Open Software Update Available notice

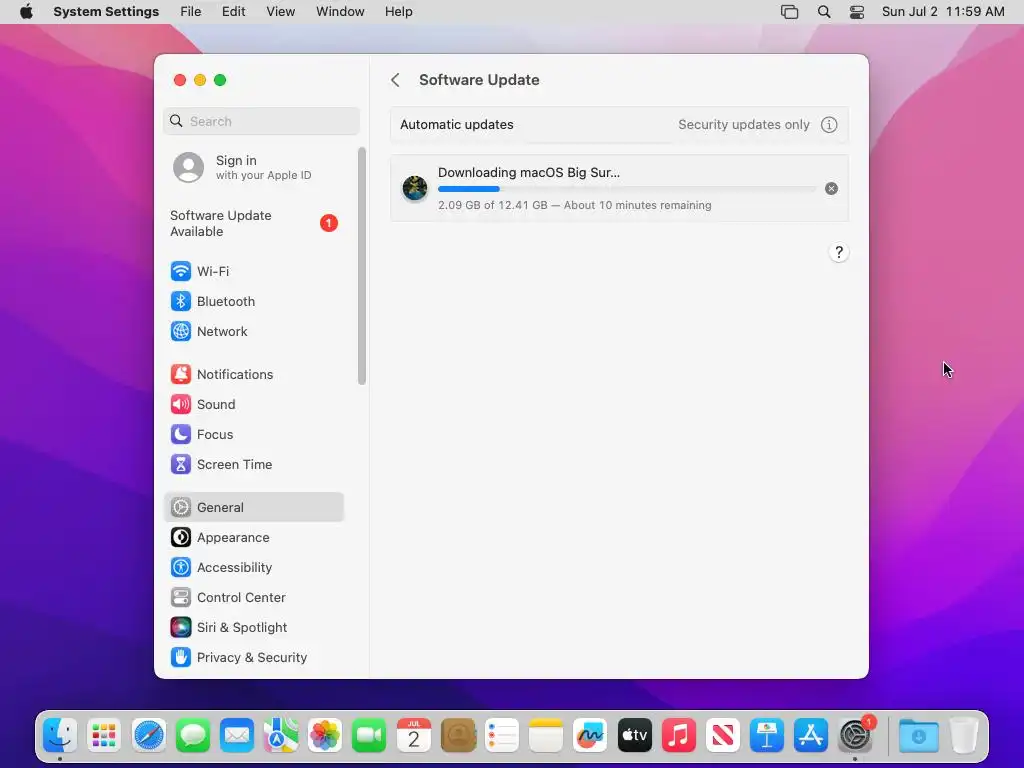(x=253, y=223)
